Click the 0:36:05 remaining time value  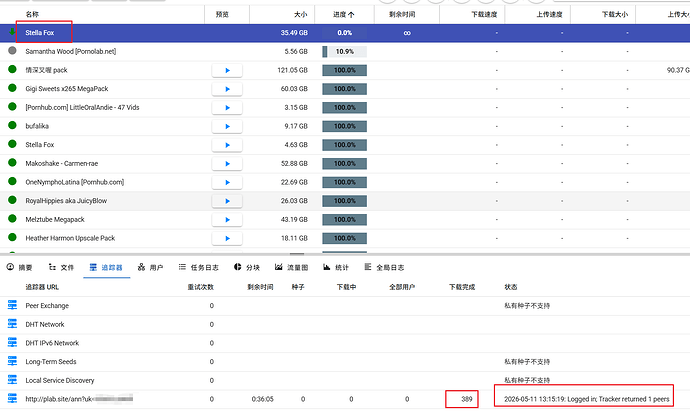262,399
